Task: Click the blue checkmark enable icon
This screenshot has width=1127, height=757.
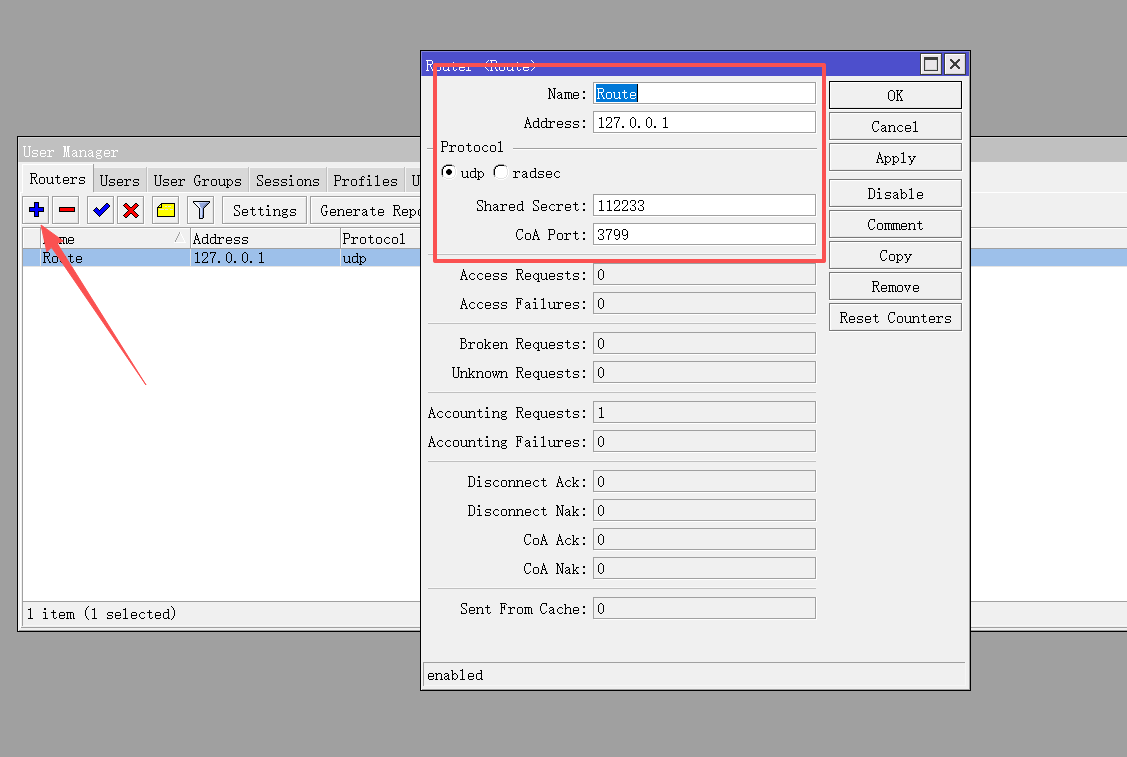Action: click(101, 210)
